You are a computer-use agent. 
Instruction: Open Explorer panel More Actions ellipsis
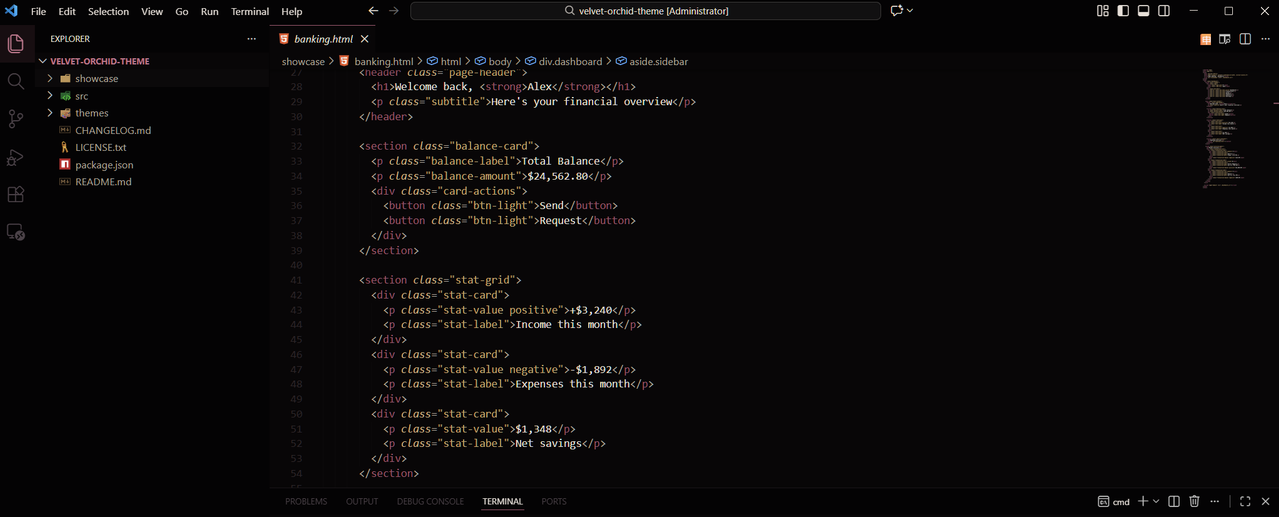252,39
